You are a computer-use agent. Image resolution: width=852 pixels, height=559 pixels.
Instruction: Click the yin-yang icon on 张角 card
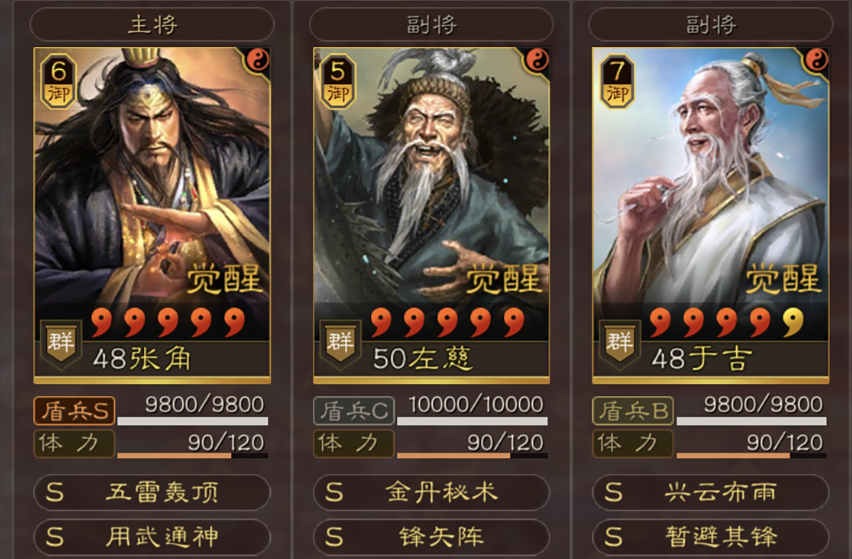coord(258,59)
